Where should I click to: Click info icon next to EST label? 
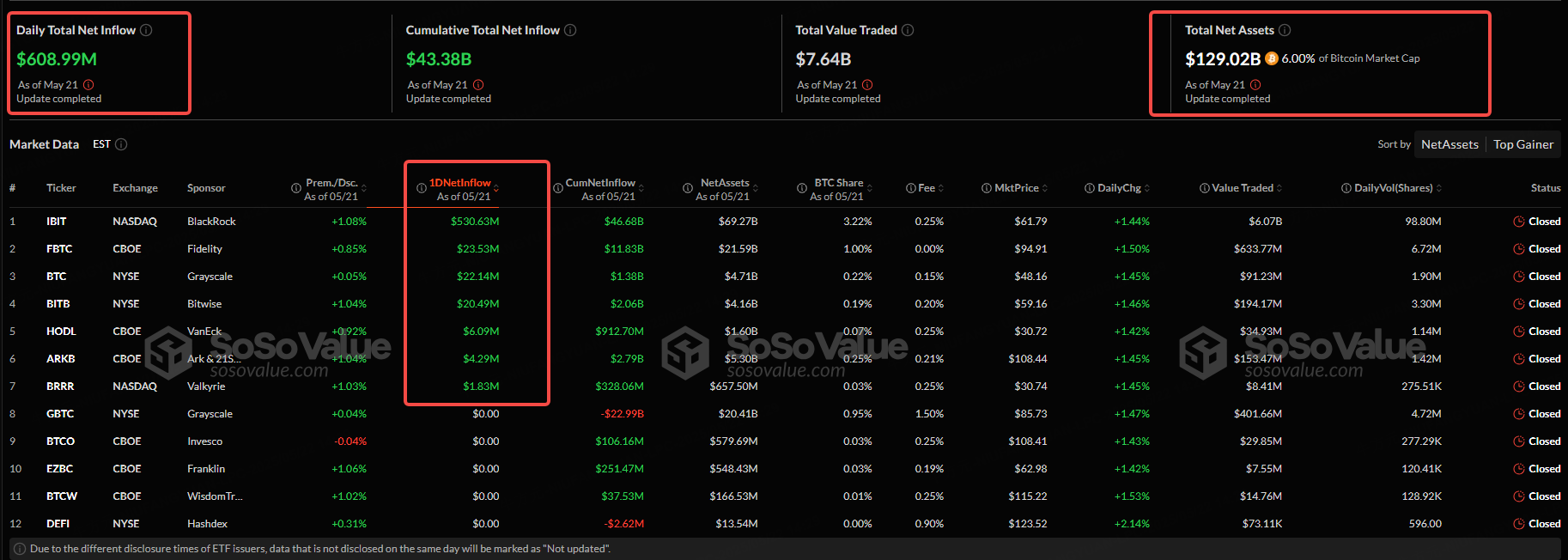(x=121, y=144)
